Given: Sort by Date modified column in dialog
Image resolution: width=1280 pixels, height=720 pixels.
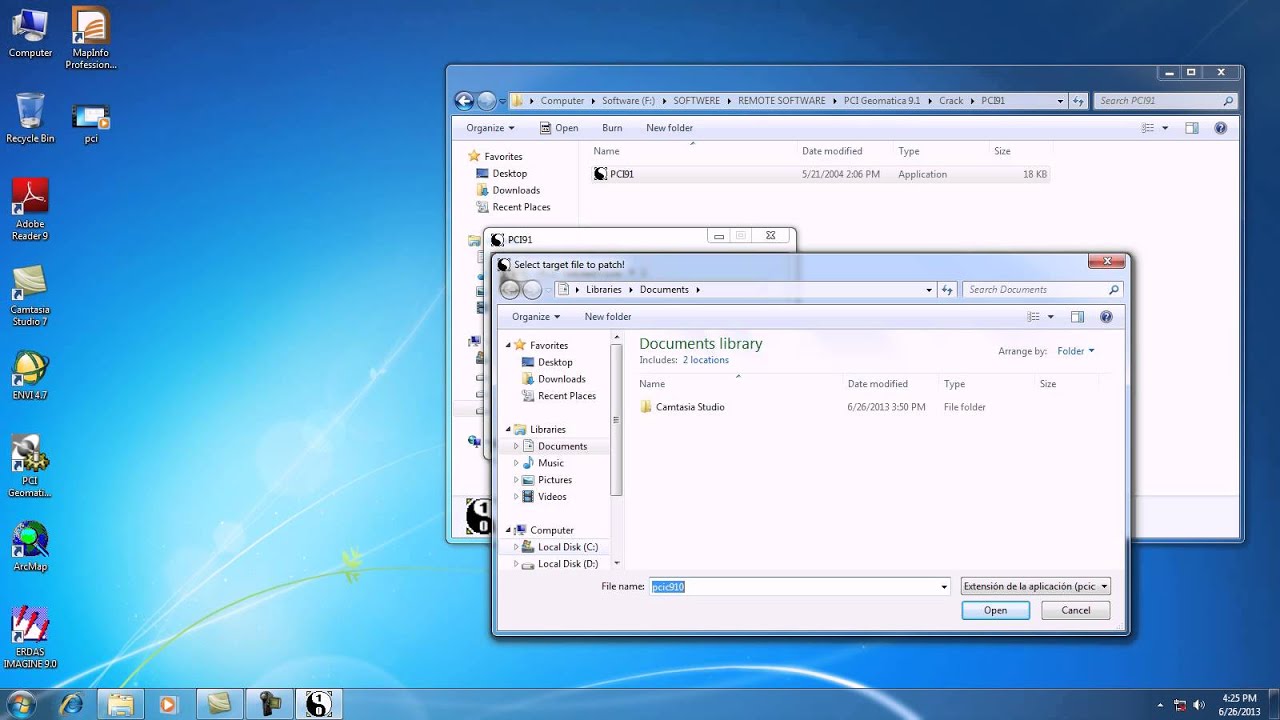Looking at the screenshot, I should click(878, 384).
